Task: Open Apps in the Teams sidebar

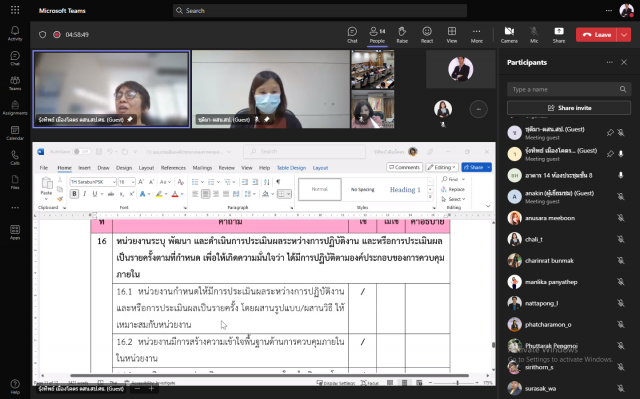Action: click(x=15, y=232)
